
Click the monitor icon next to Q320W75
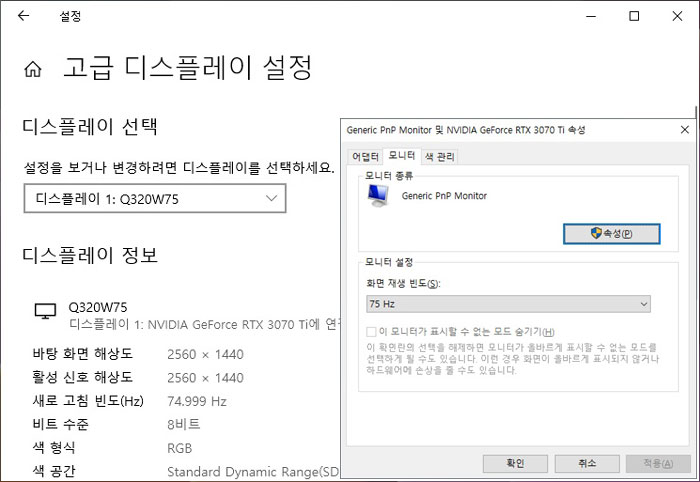[45, 313]
